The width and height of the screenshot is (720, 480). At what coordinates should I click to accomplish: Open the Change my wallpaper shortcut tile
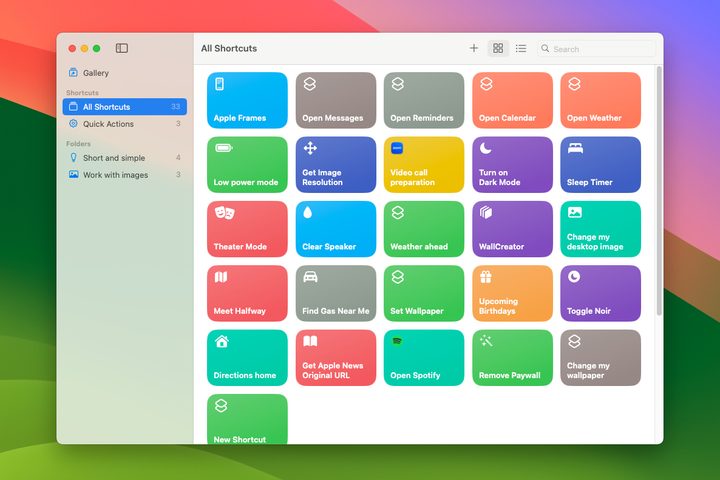[x=601, y=357]
